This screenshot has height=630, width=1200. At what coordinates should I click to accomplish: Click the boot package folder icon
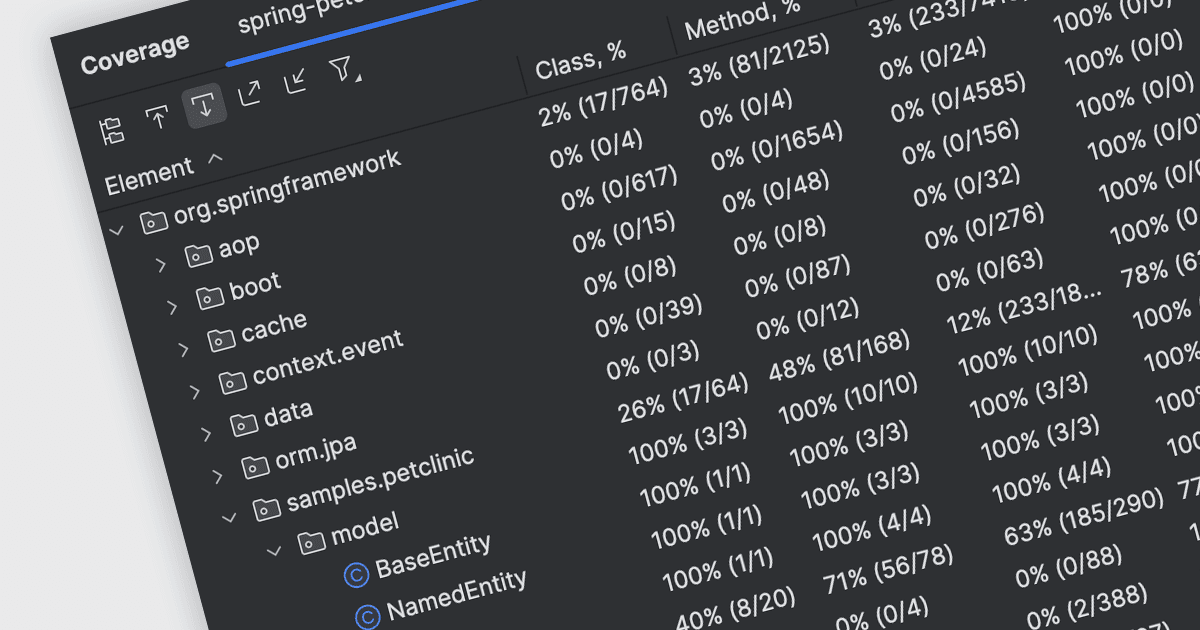click(x=208, y=297)
